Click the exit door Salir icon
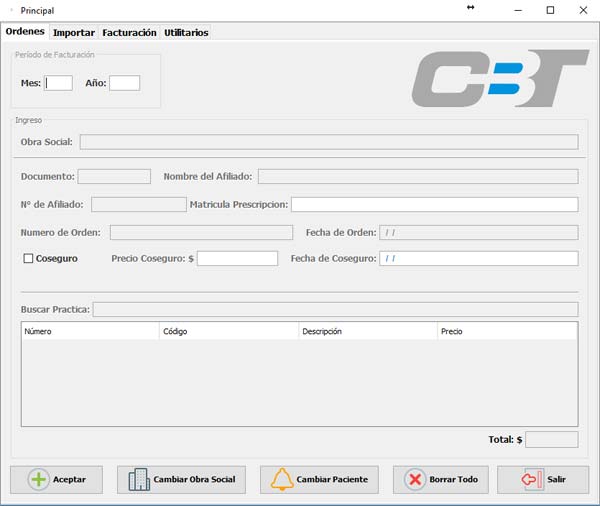The width and height of the screenshot is (600, 506). tap(533, 479)
